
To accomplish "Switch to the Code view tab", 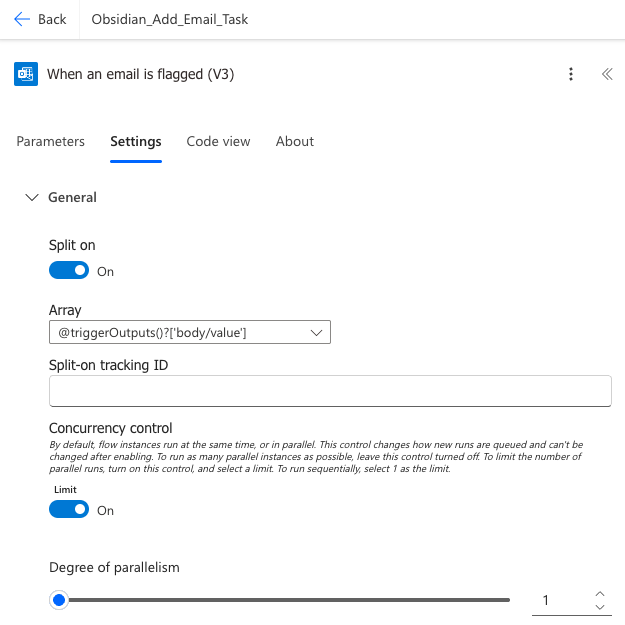I will pos(218,142).
